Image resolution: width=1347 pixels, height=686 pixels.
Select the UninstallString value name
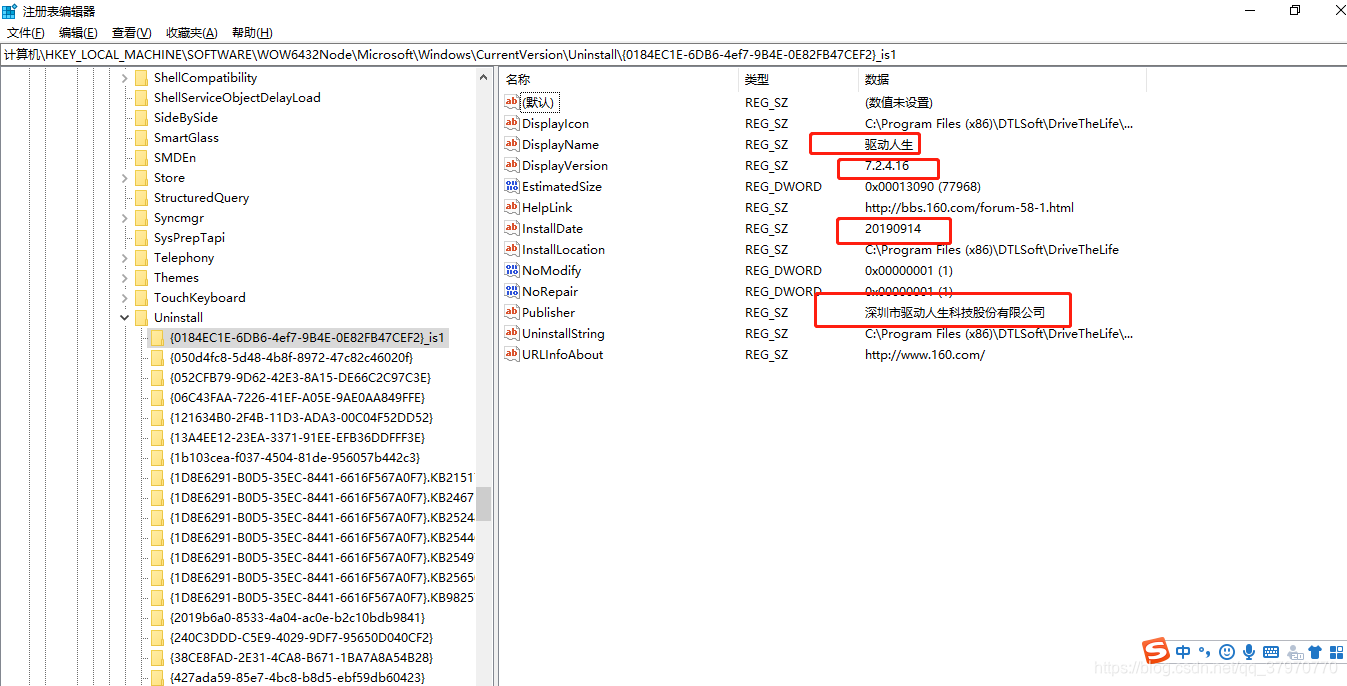pyautogui.click(x=563, y=333)
